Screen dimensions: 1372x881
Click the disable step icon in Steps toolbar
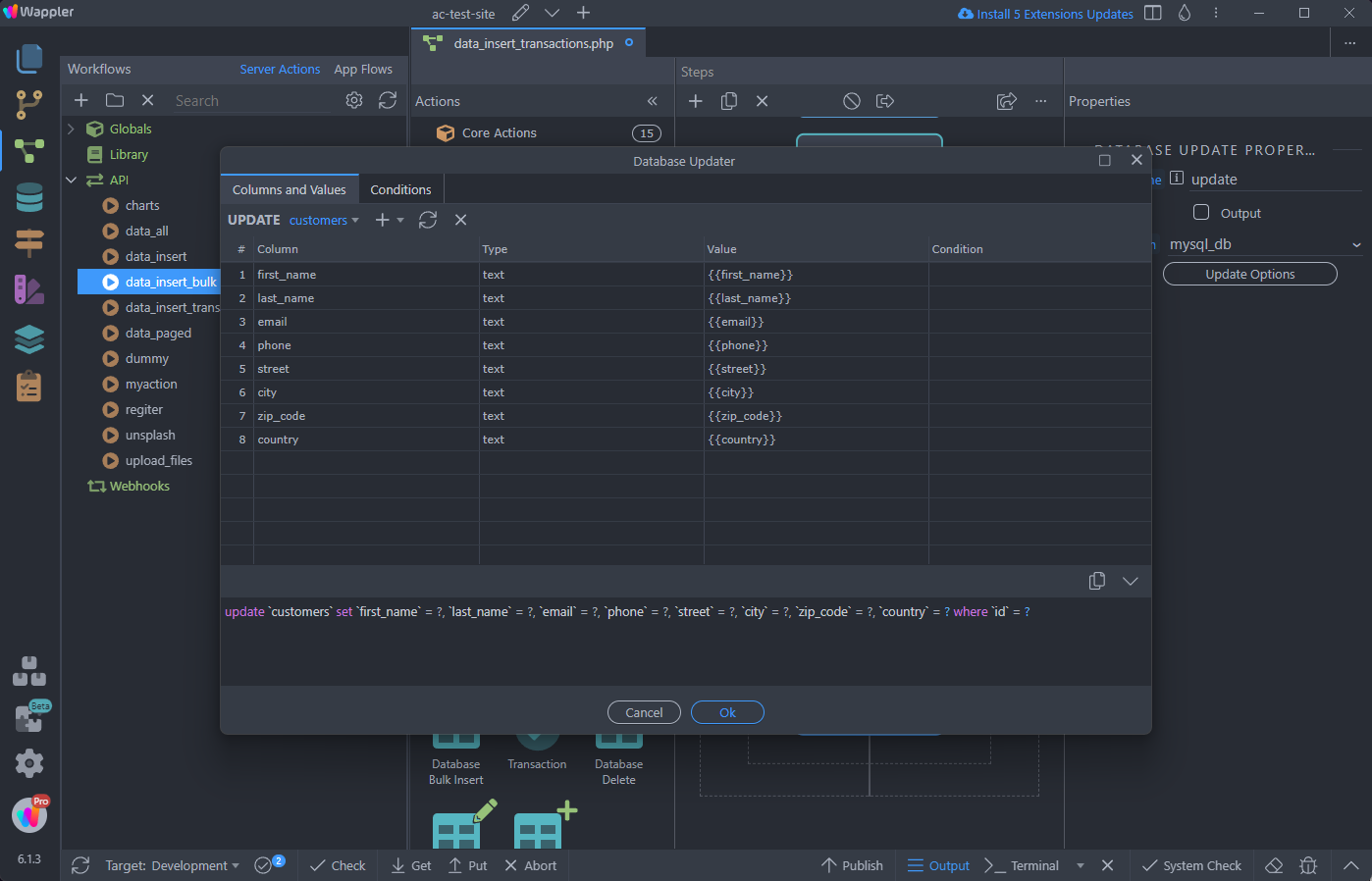[x=852, y=101]
